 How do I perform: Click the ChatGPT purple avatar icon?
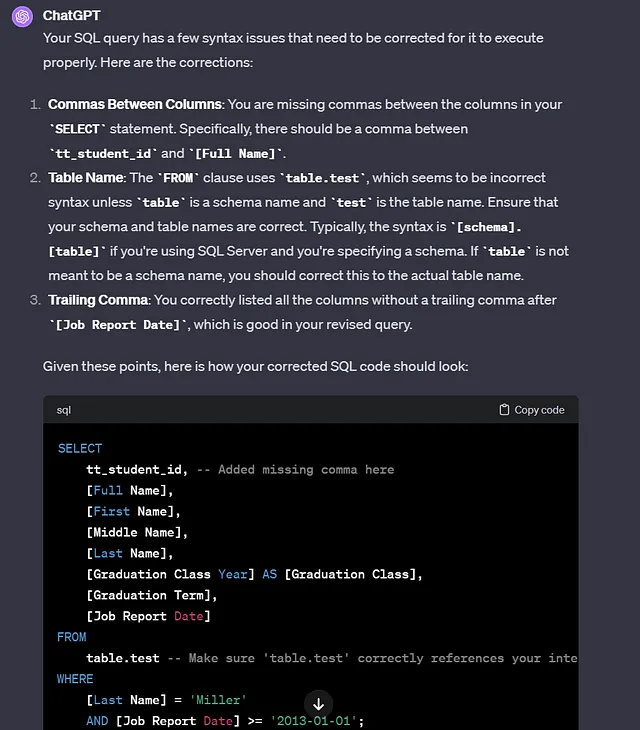[x=22, y=17]
